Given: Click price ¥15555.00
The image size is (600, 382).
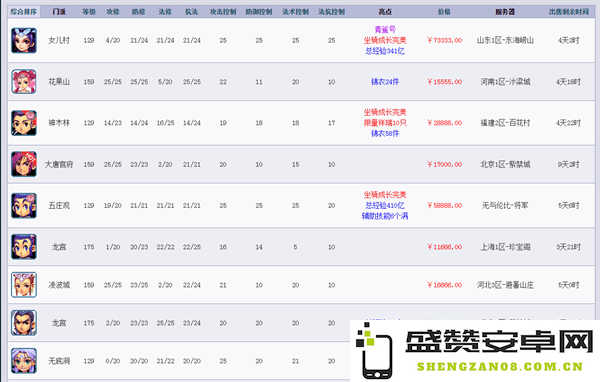Looking at the screenshot, I should coord(444,82).
